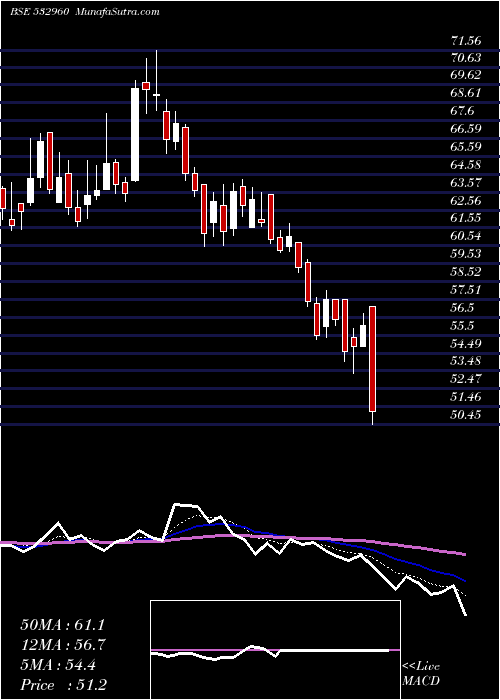The image size is (500, 700).
Task: Click the Price : 51.2 readout
Action: [x=63, y=685]
